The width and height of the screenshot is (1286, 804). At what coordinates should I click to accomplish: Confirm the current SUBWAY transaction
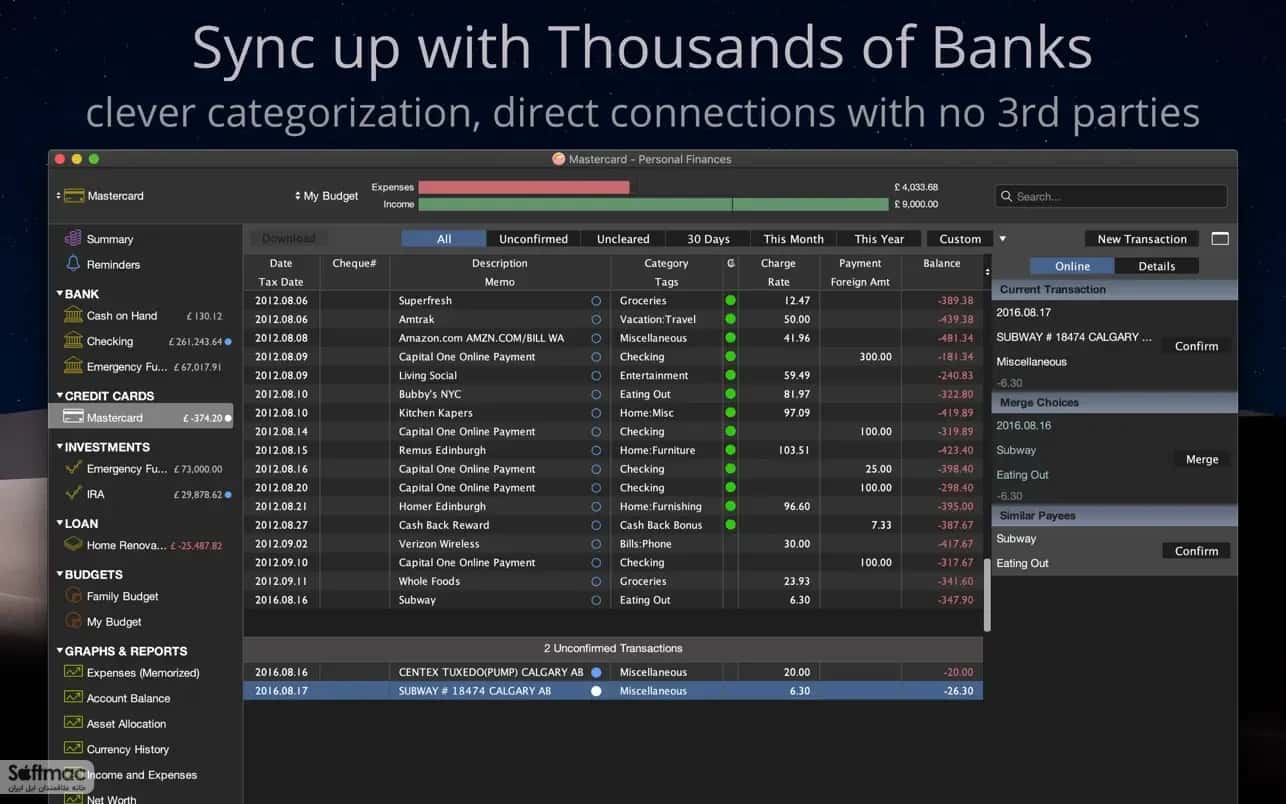(1196, 346)
